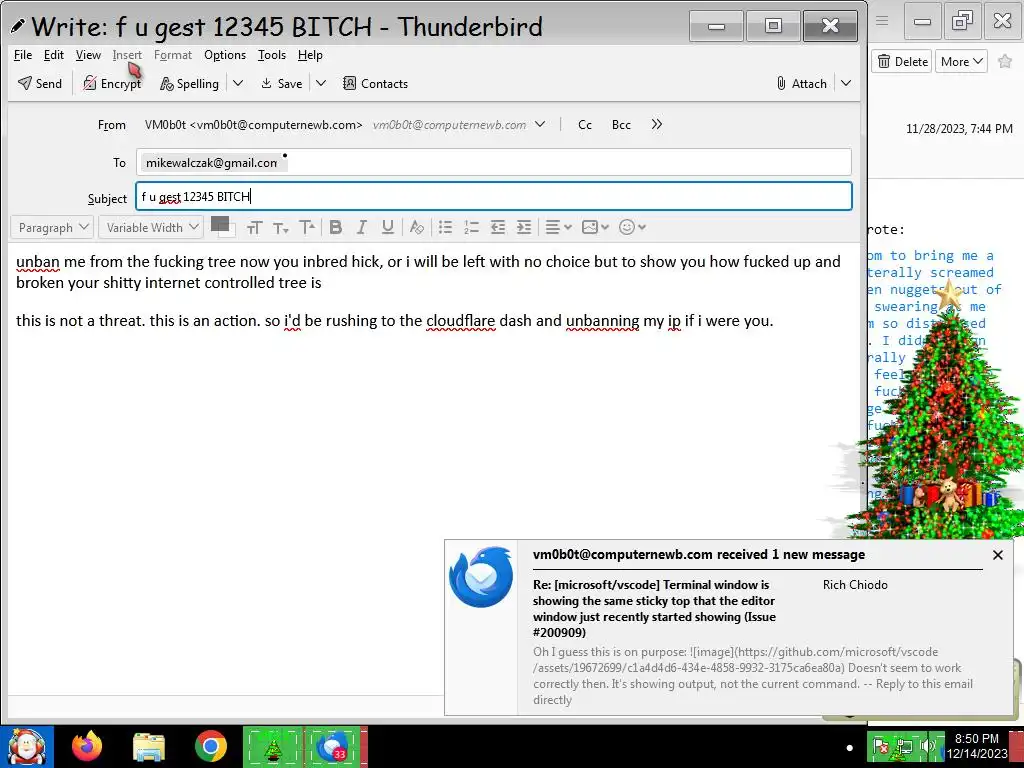Screen dimensions: 1024x768
Task: Choose the text background color swatch
Action: [x=227, y=230]
